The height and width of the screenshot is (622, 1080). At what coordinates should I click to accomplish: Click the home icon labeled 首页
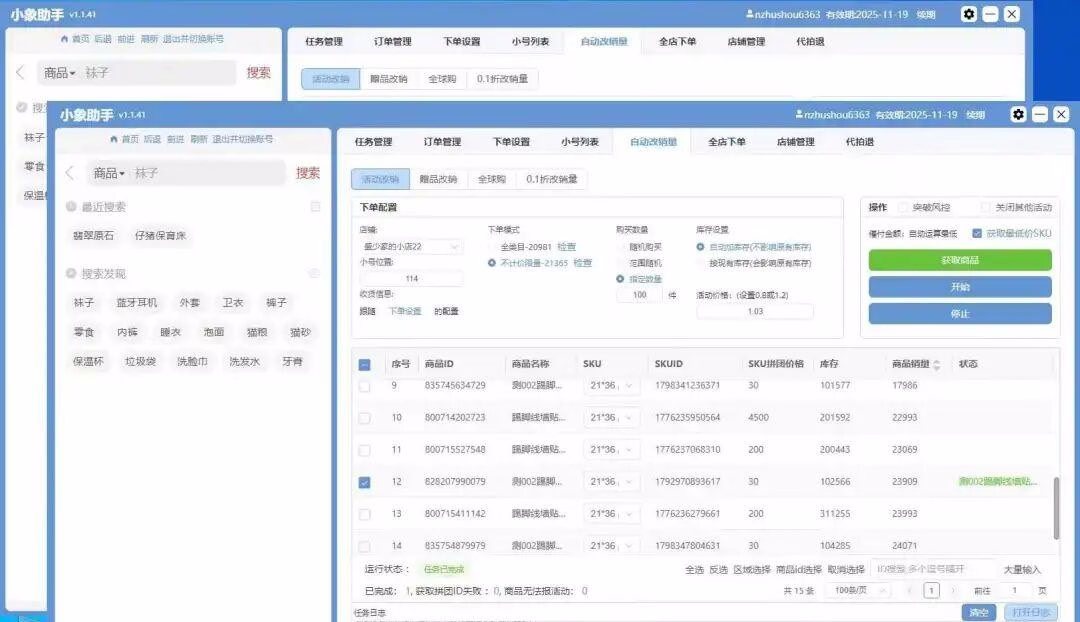pos(114,140)
